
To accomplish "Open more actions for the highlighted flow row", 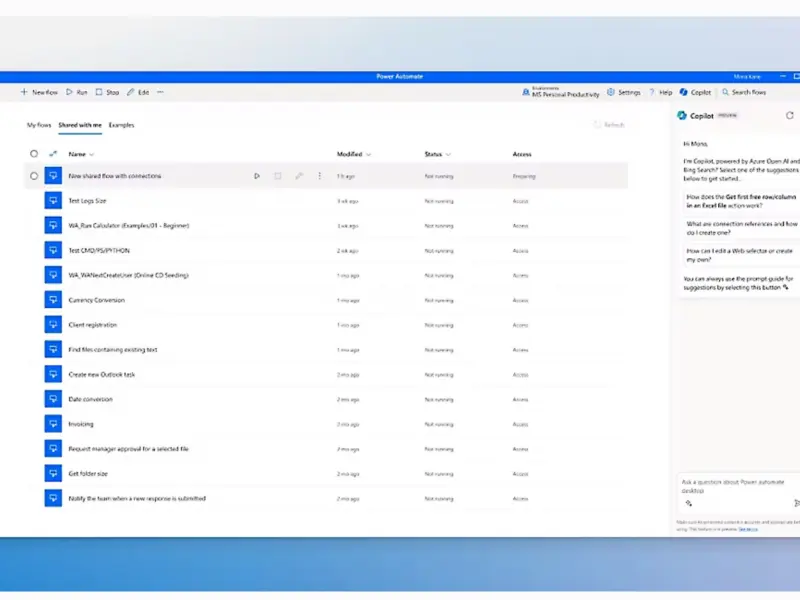I will (x=320, y=176).
